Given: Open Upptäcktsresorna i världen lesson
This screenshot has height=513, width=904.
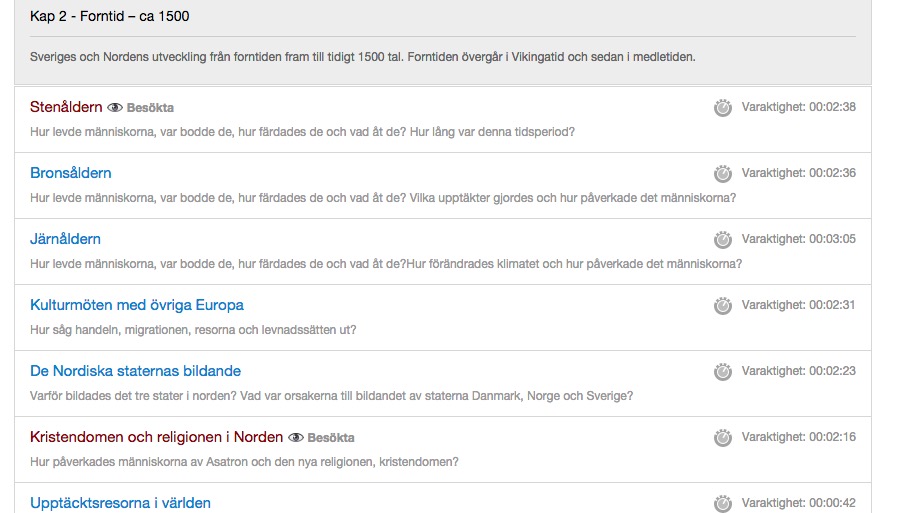Looking at the screenshot, I should [120, 503].
